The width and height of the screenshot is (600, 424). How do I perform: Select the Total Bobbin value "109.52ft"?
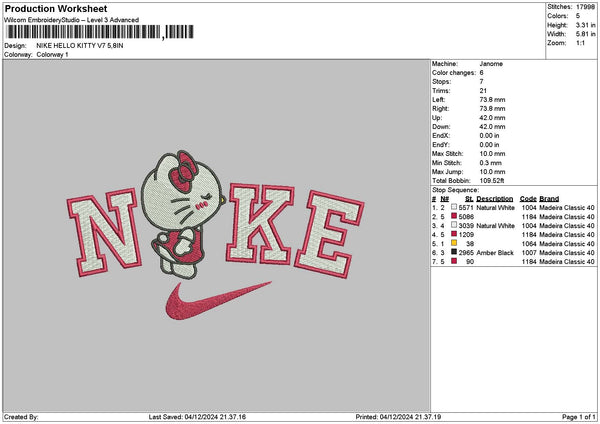tap(492, 181)
